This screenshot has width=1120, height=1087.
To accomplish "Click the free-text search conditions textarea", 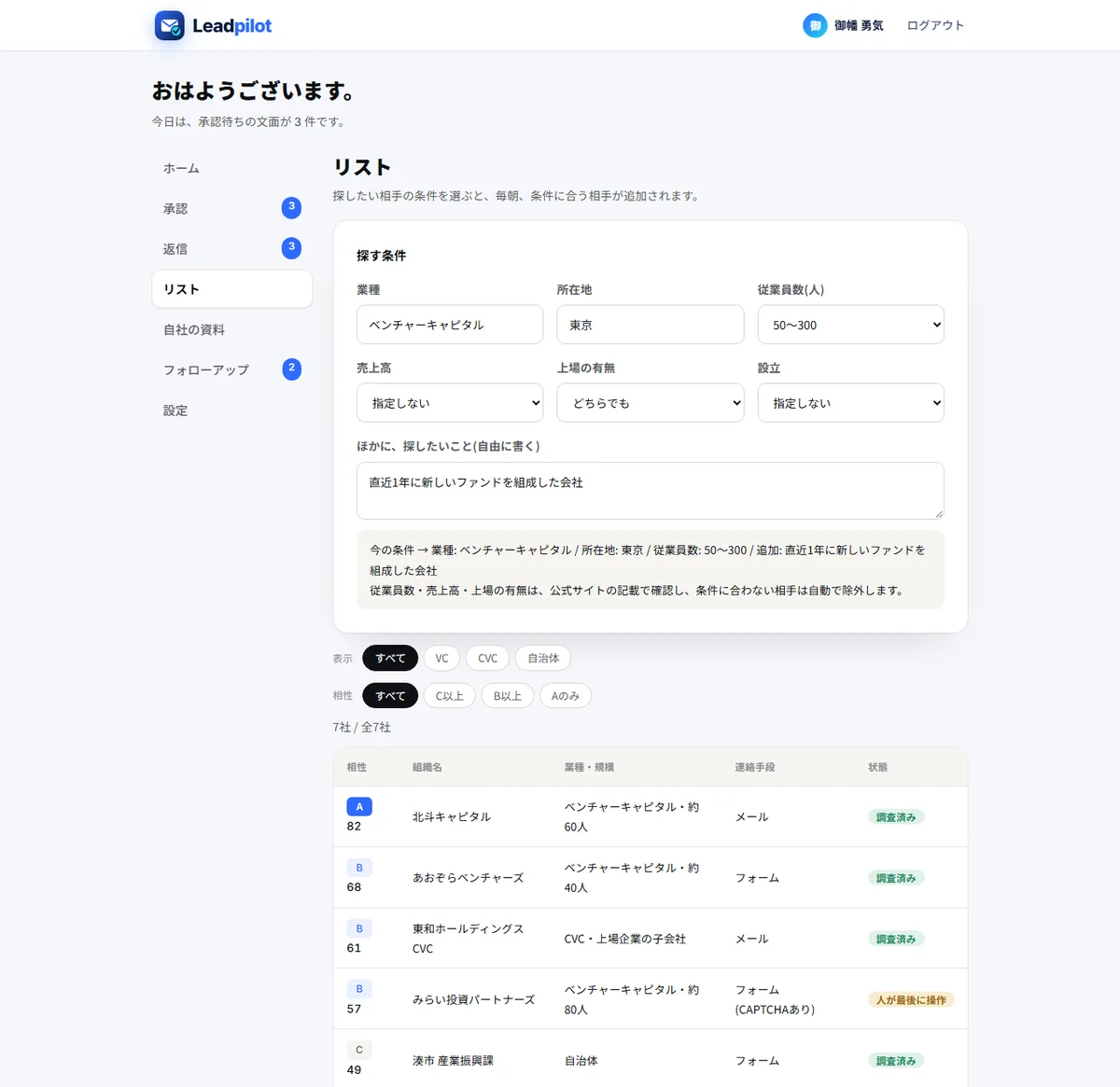I will [x=651, y=491].
